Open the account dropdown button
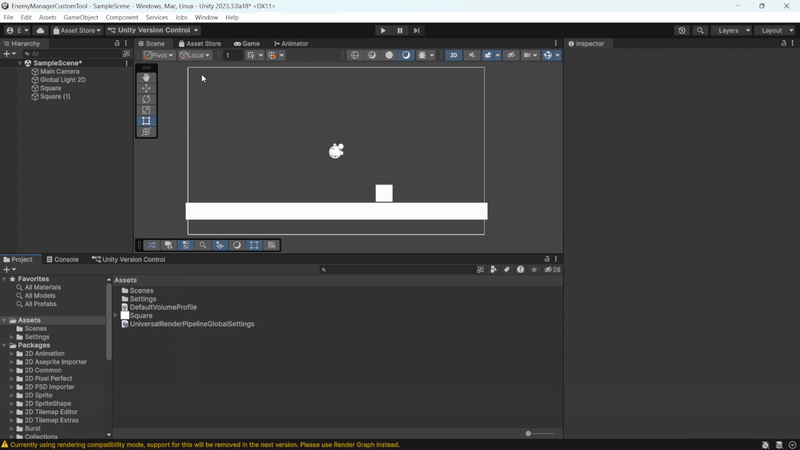Viewport: 800px width, 450px height. pos(17,31)
